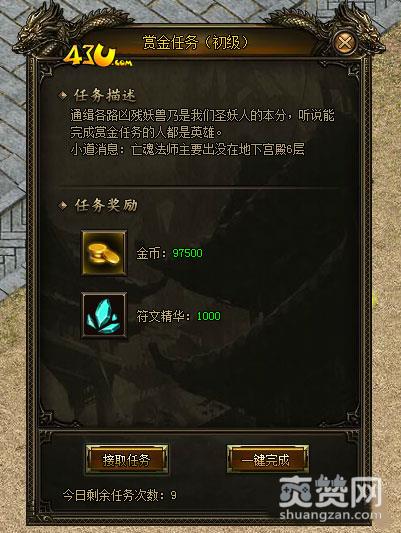
Task: Click the gold coins reward icon
Action: click(104, 253)
